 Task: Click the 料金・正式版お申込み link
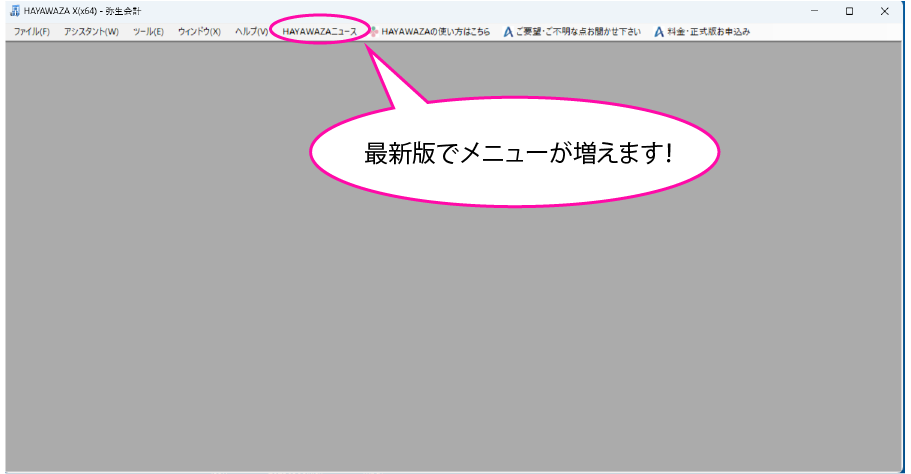708,32
